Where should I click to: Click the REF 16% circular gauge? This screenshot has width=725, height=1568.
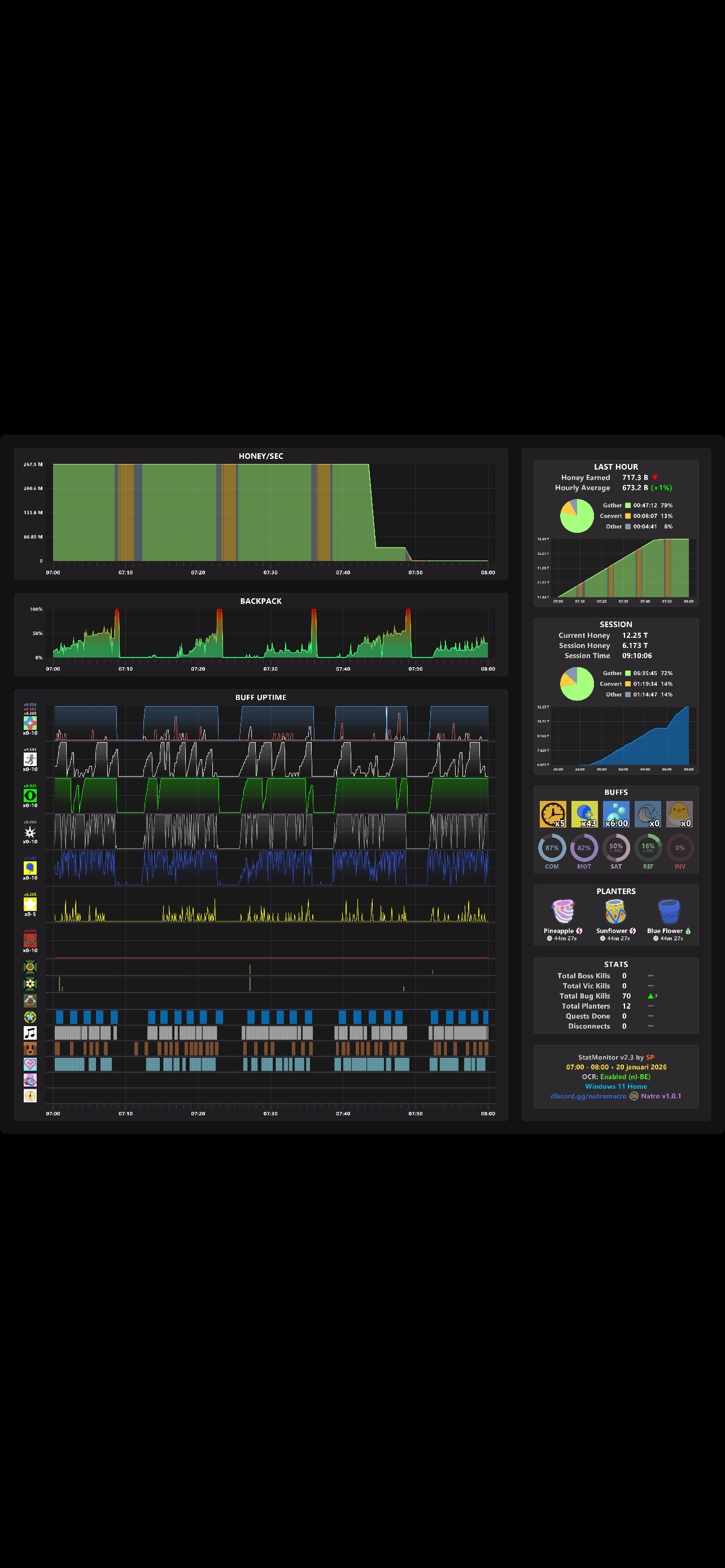[x=648, y=848]
